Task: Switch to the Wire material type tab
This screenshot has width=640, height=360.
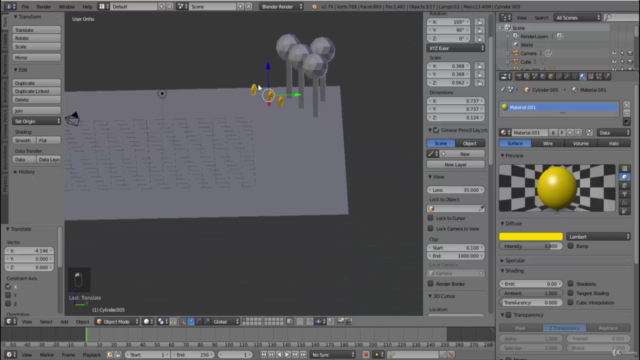Action: [548, 143]
